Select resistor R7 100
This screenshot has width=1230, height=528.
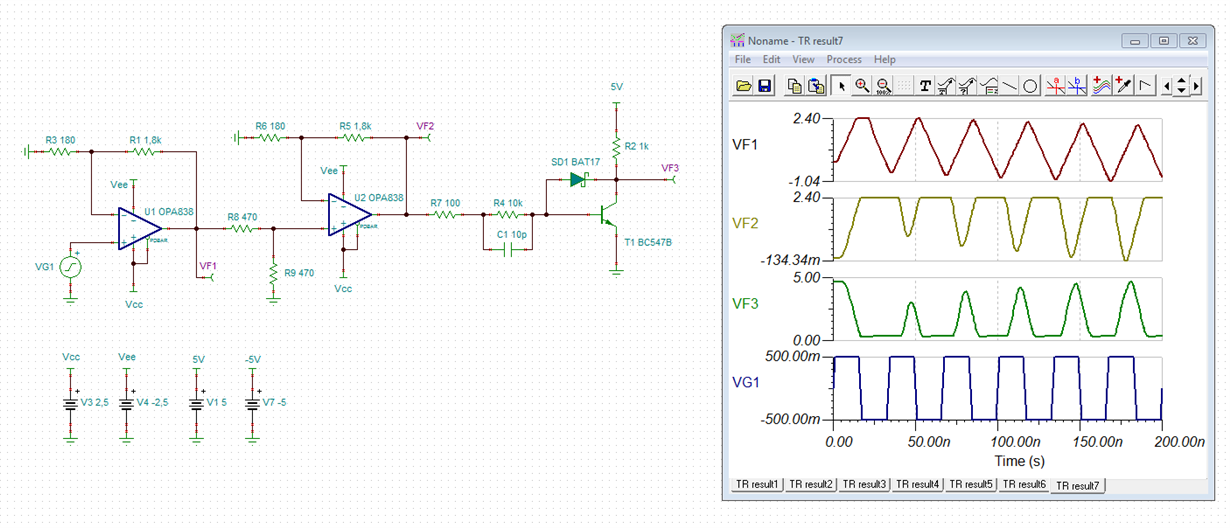[x=446, y=214]
